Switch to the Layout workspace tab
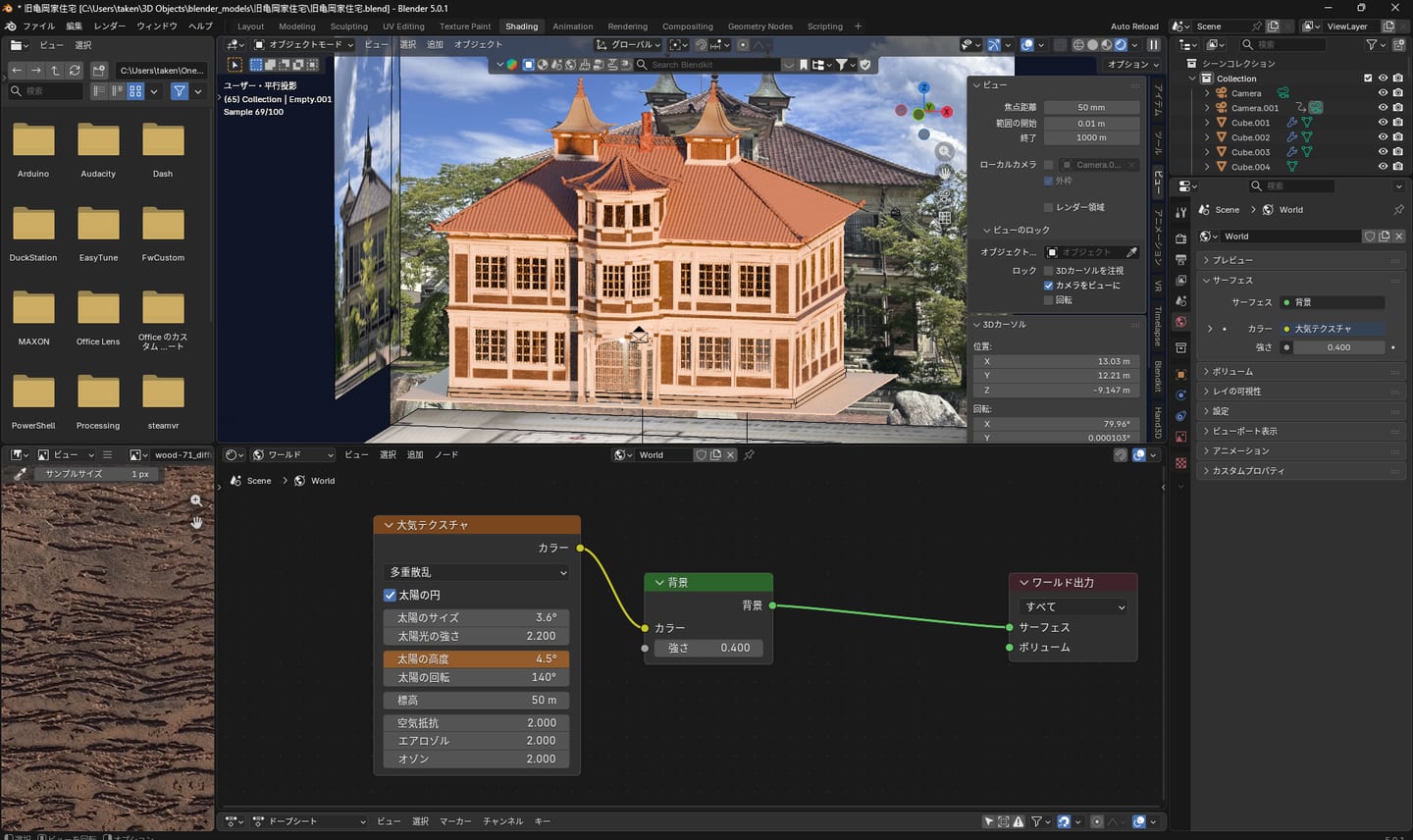 250,26
